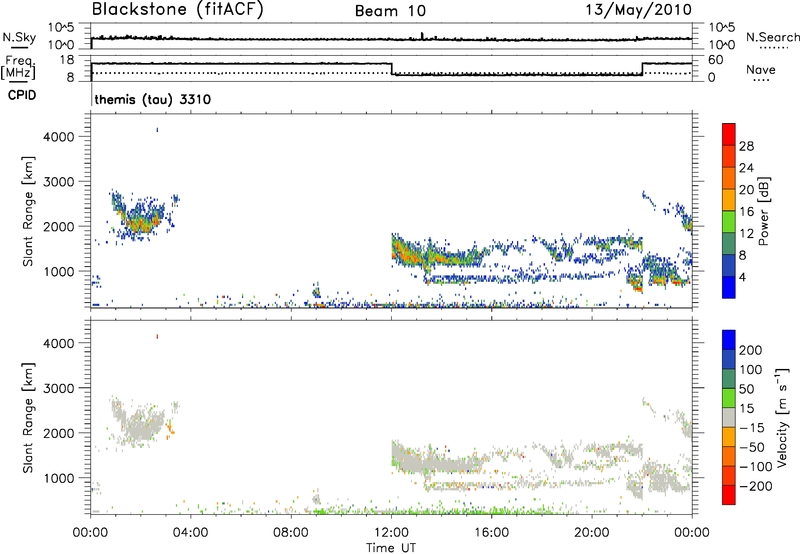
Task: Click the 16:00 time axis label
Action: tap(491, 533)
